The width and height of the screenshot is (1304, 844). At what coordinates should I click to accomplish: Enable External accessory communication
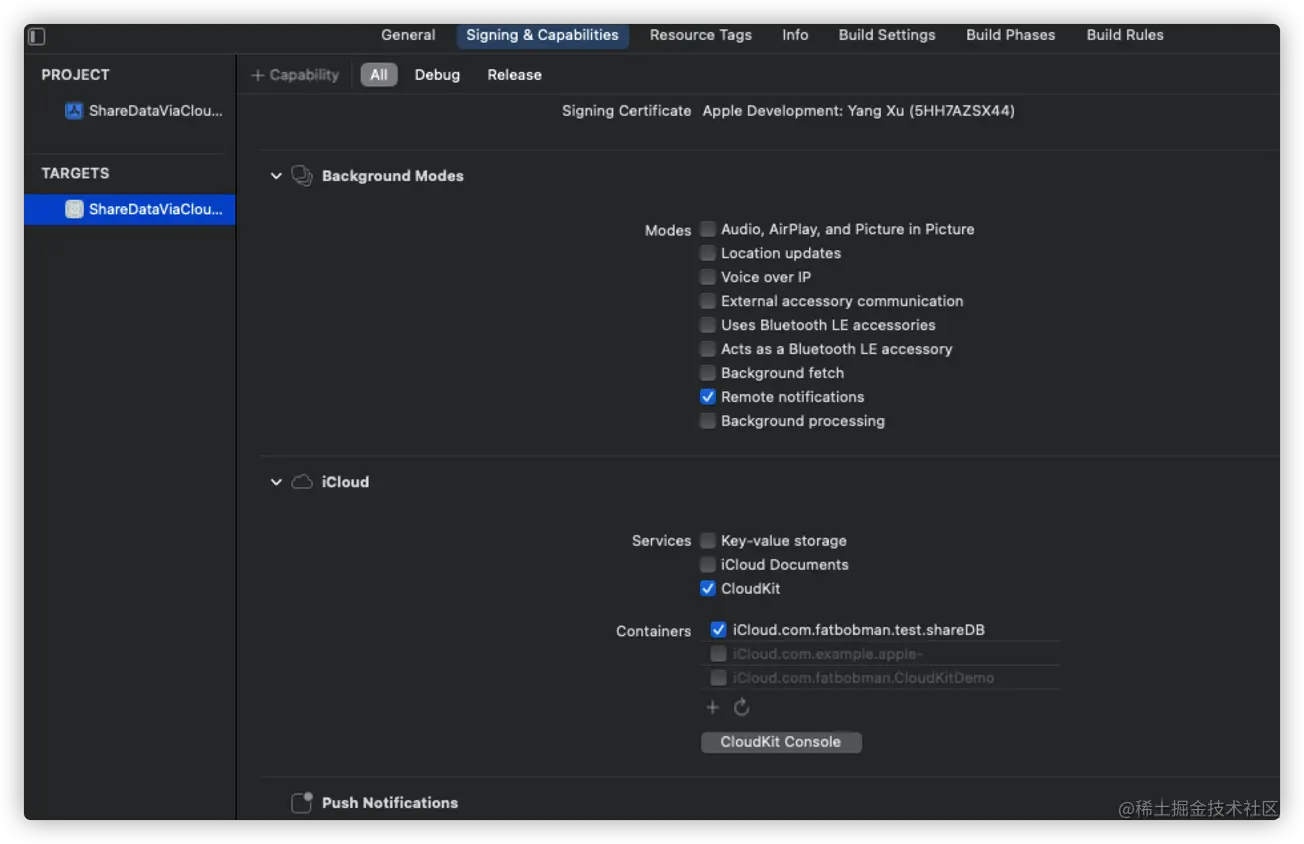point(708,301)
